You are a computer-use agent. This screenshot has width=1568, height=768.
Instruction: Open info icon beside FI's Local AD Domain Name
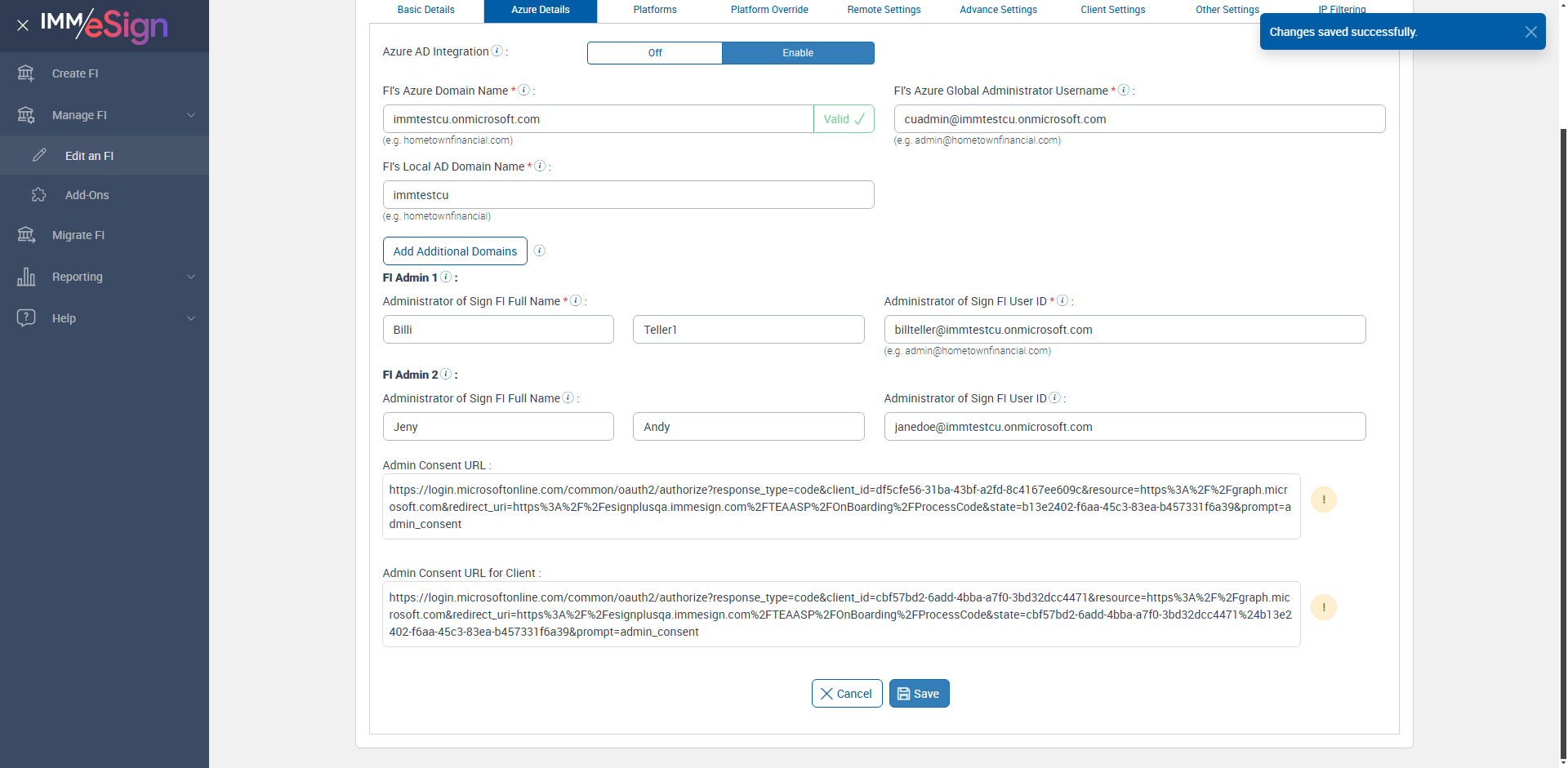540,166
